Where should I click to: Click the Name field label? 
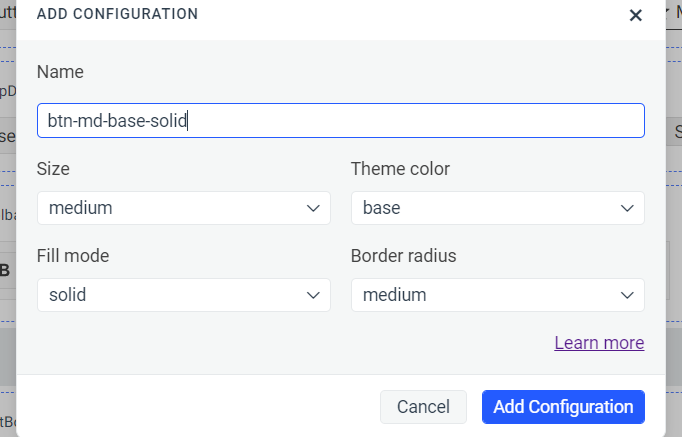point(60,72)
